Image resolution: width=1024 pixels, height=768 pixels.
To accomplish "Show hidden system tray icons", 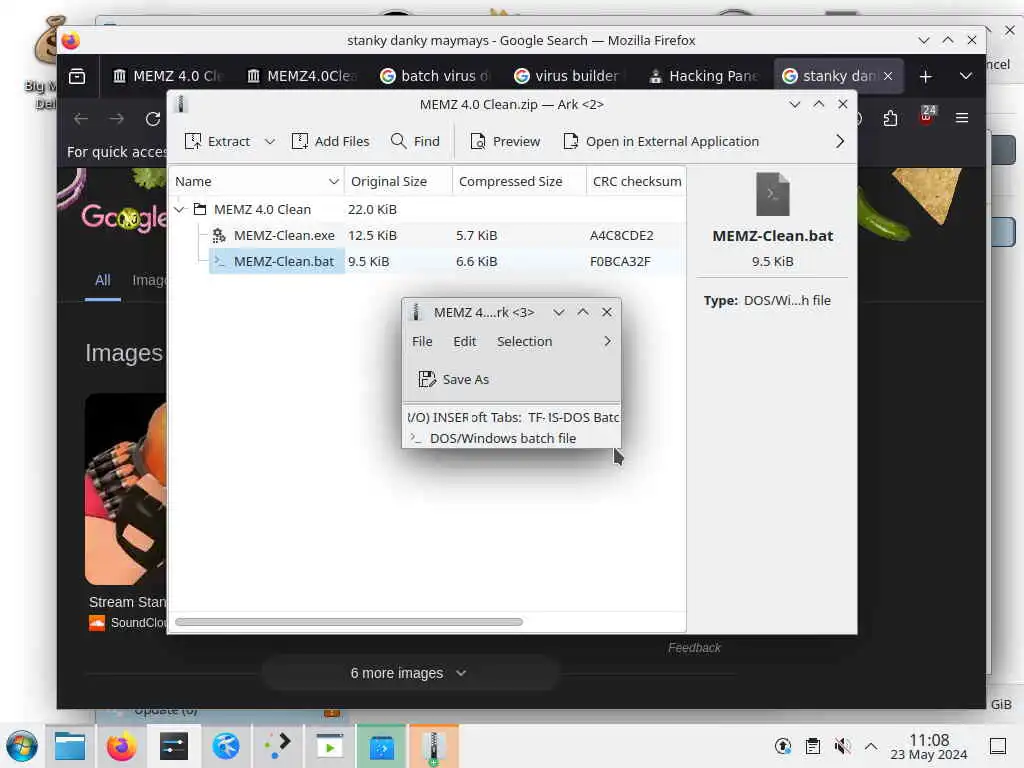I will click(x=871, y=746).
